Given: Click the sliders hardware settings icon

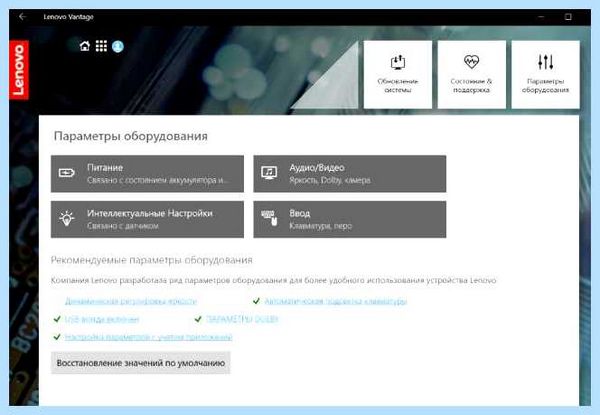Looking at the screenshot, I should (x=545, y=62).
